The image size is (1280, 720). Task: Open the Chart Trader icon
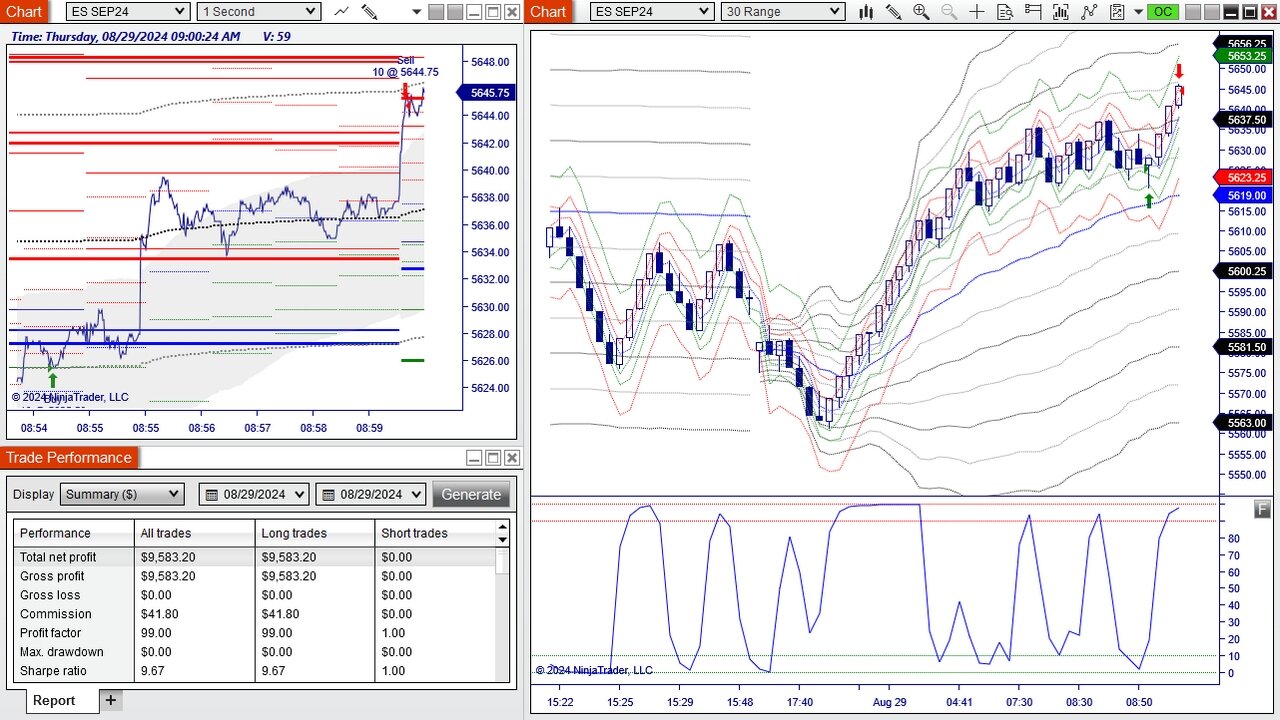point(1033,12)
